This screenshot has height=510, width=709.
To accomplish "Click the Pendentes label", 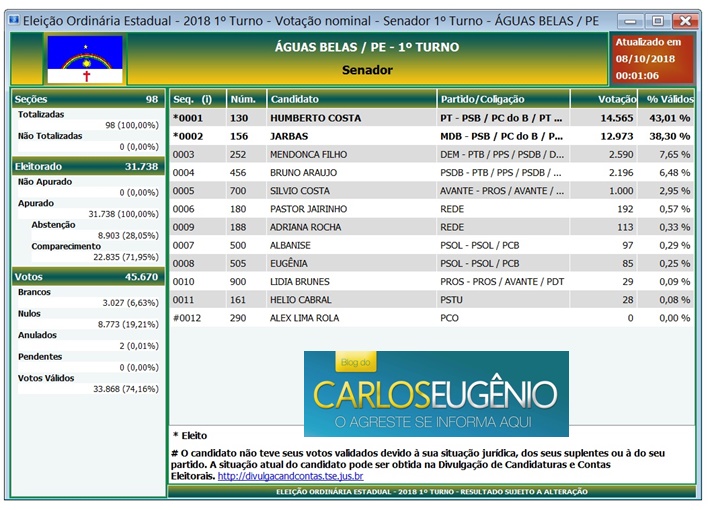I will [x=40, y=356].
